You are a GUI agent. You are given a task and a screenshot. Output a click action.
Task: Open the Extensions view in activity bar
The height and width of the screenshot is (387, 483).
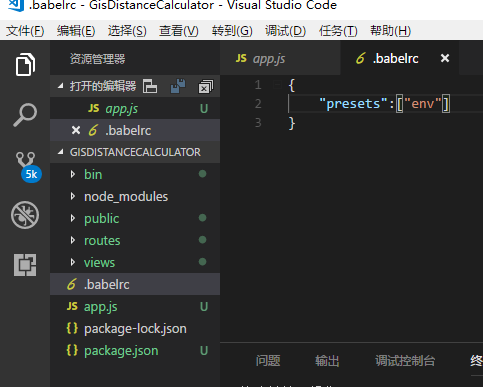[x=25, y=265]
